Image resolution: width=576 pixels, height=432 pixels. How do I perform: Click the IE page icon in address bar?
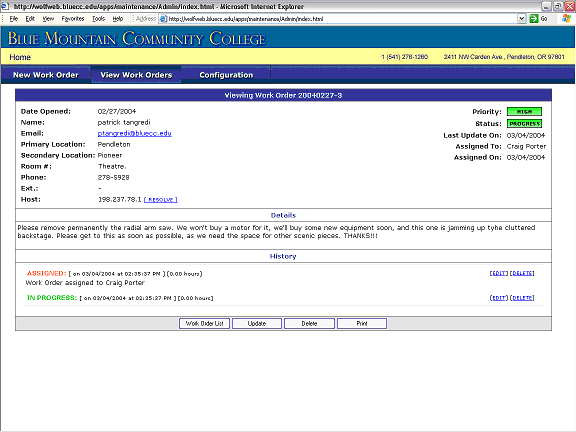point(163,19)
